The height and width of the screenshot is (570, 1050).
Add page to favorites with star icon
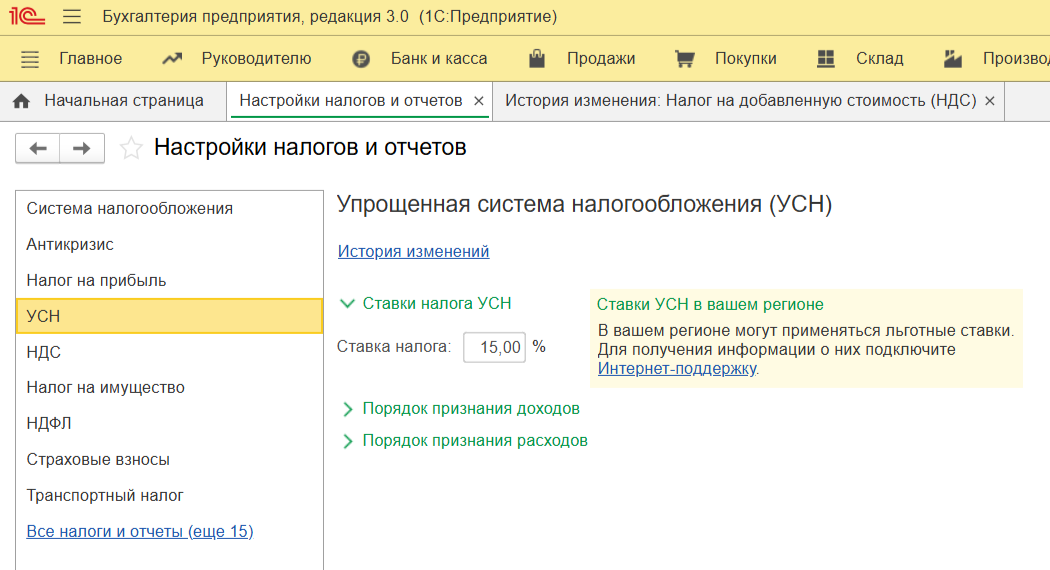coord(131,149)
